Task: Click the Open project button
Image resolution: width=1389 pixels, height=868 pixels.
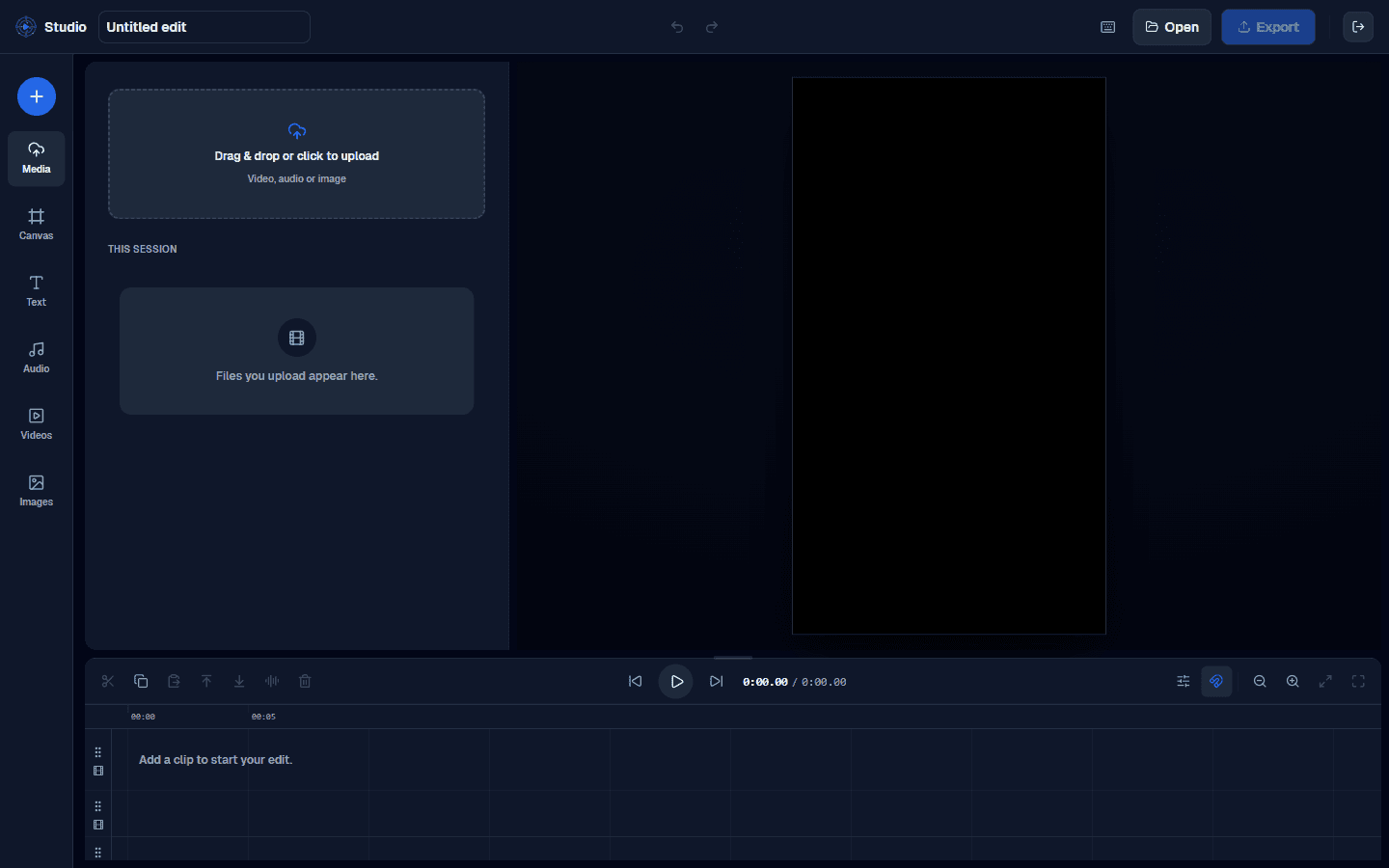Action: click(x=1172, y=27)
